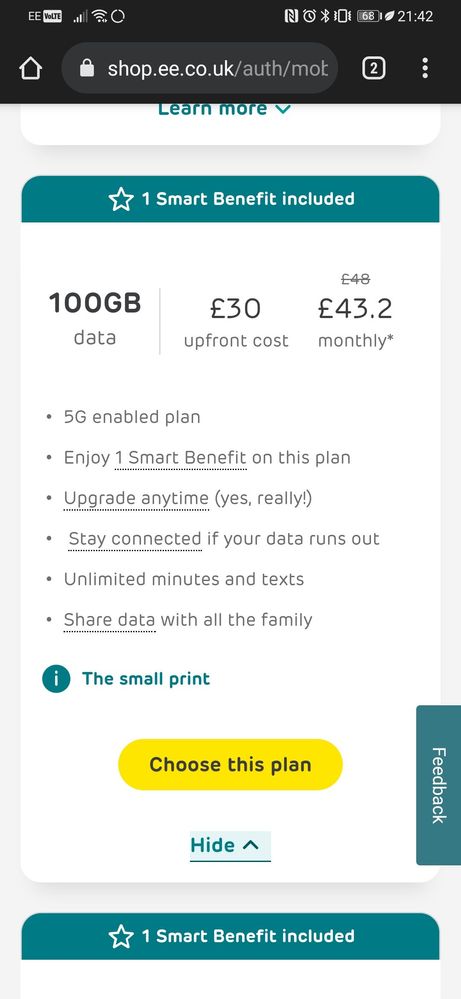Click the info icon beside The small print
461x999 pixels.
56,679
